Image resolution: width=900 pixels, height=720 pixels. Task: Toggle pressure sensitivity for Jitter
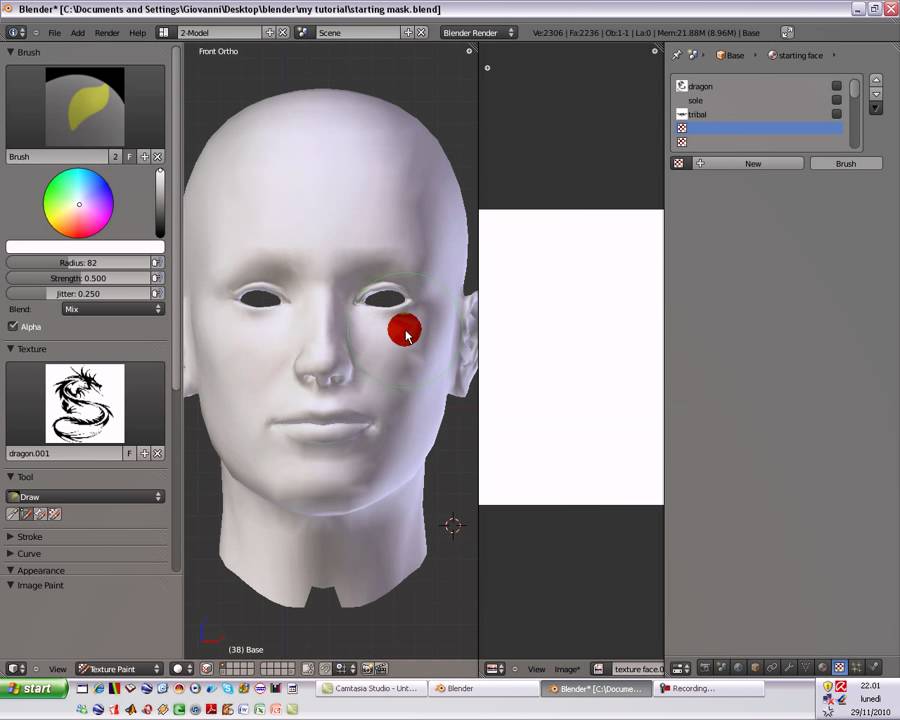[x=157, y=293]
